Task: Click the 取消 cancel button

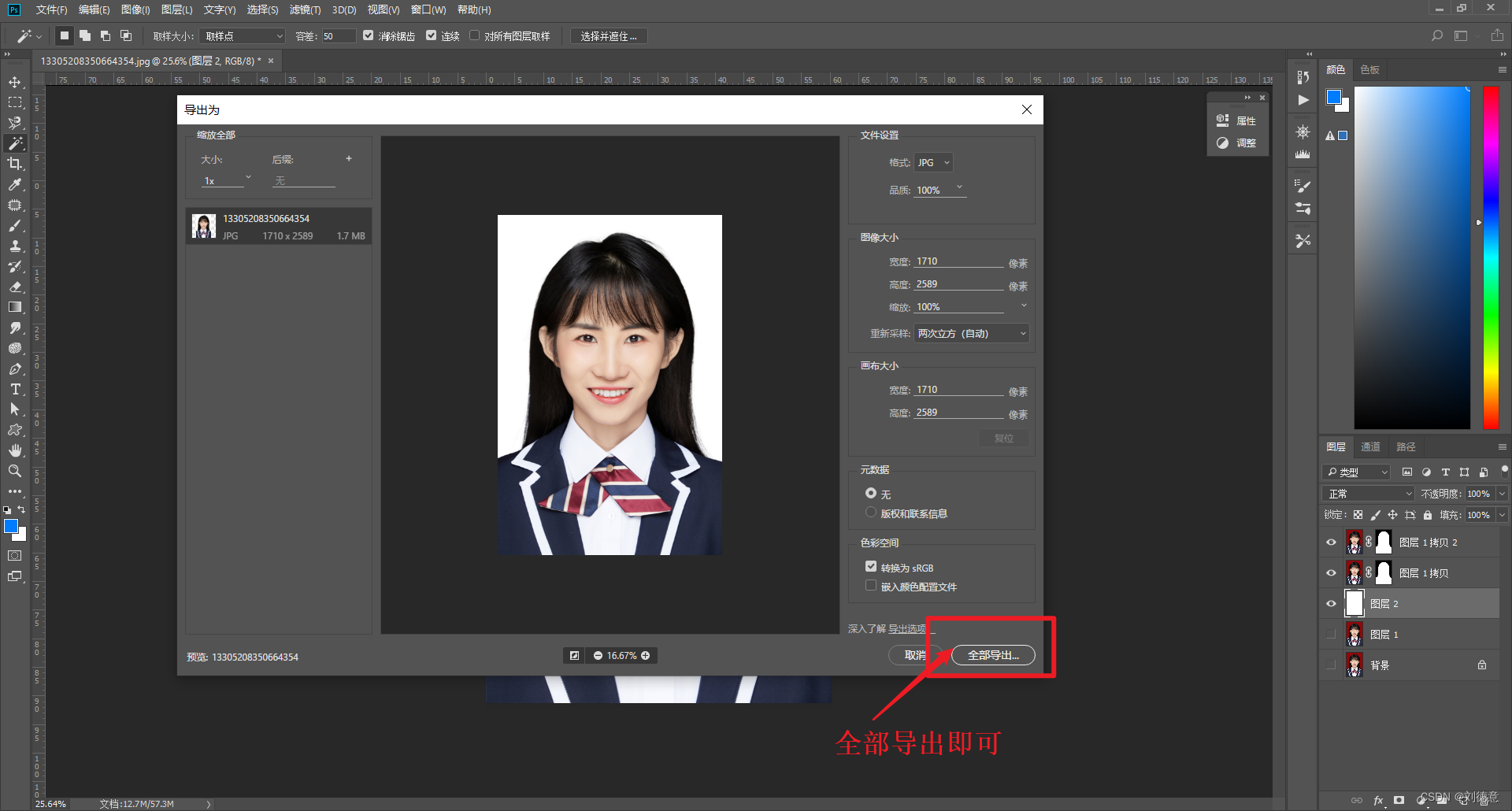Action: point(915,655)
